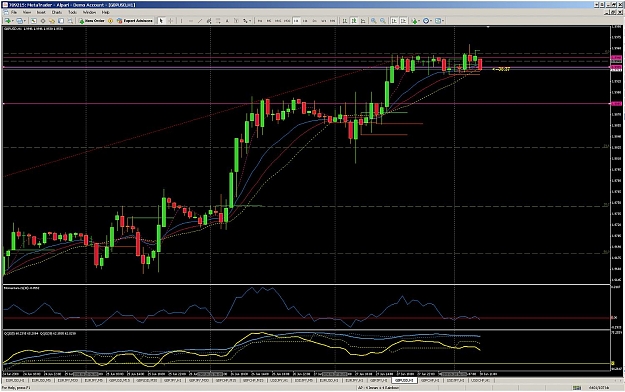
Task: Click the New Order button
Action: pyautogui.click(x=92, y=21)
